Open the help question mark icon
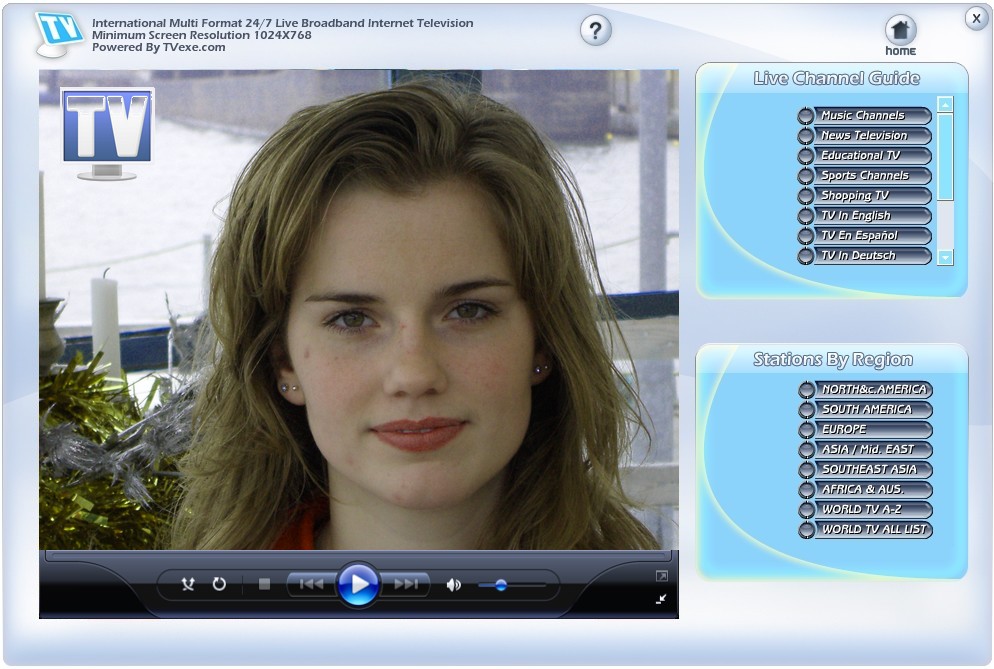 click(594, 30)
